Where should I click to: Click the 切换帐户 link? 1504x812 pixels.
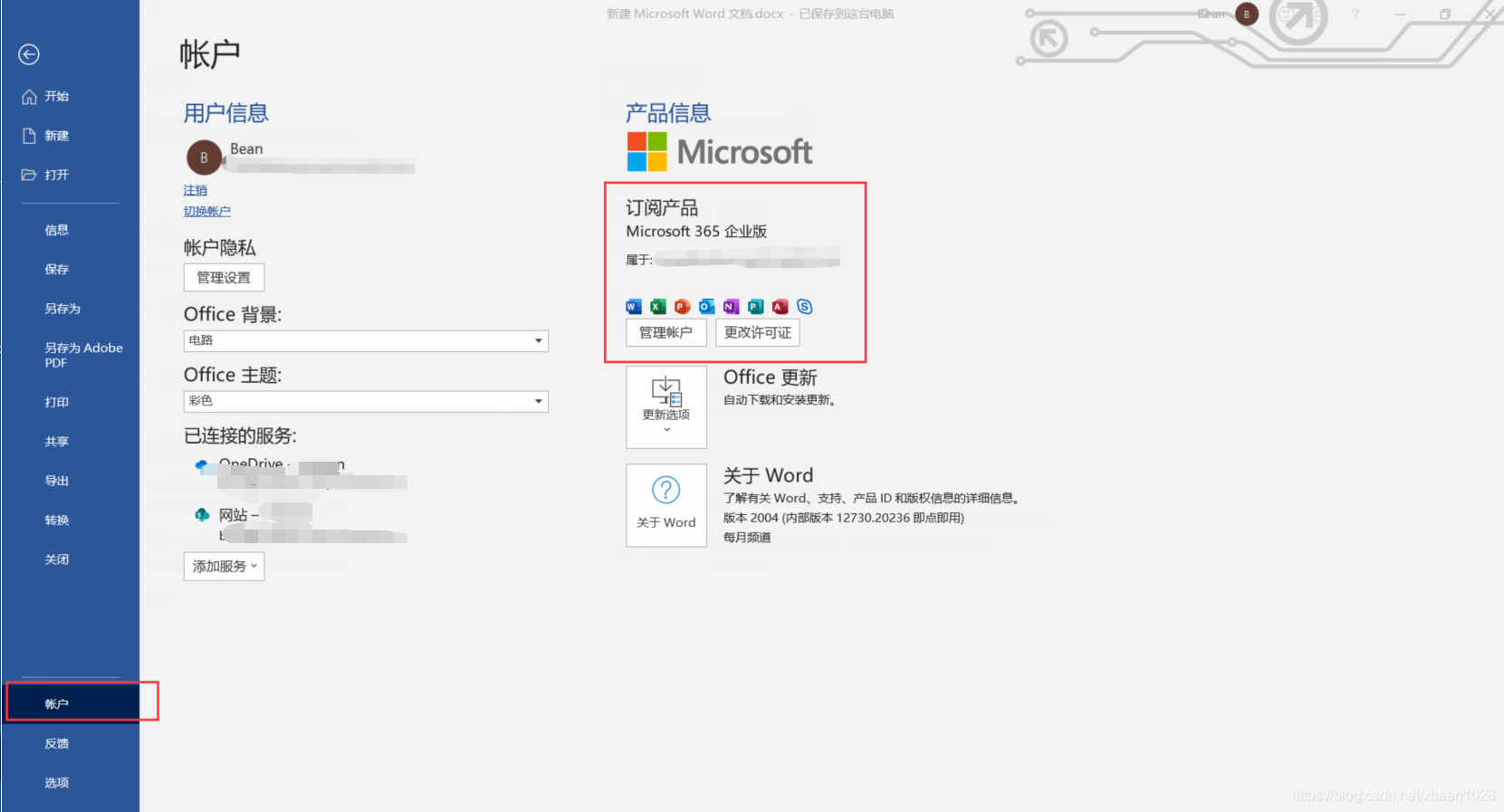click(207, 211)
